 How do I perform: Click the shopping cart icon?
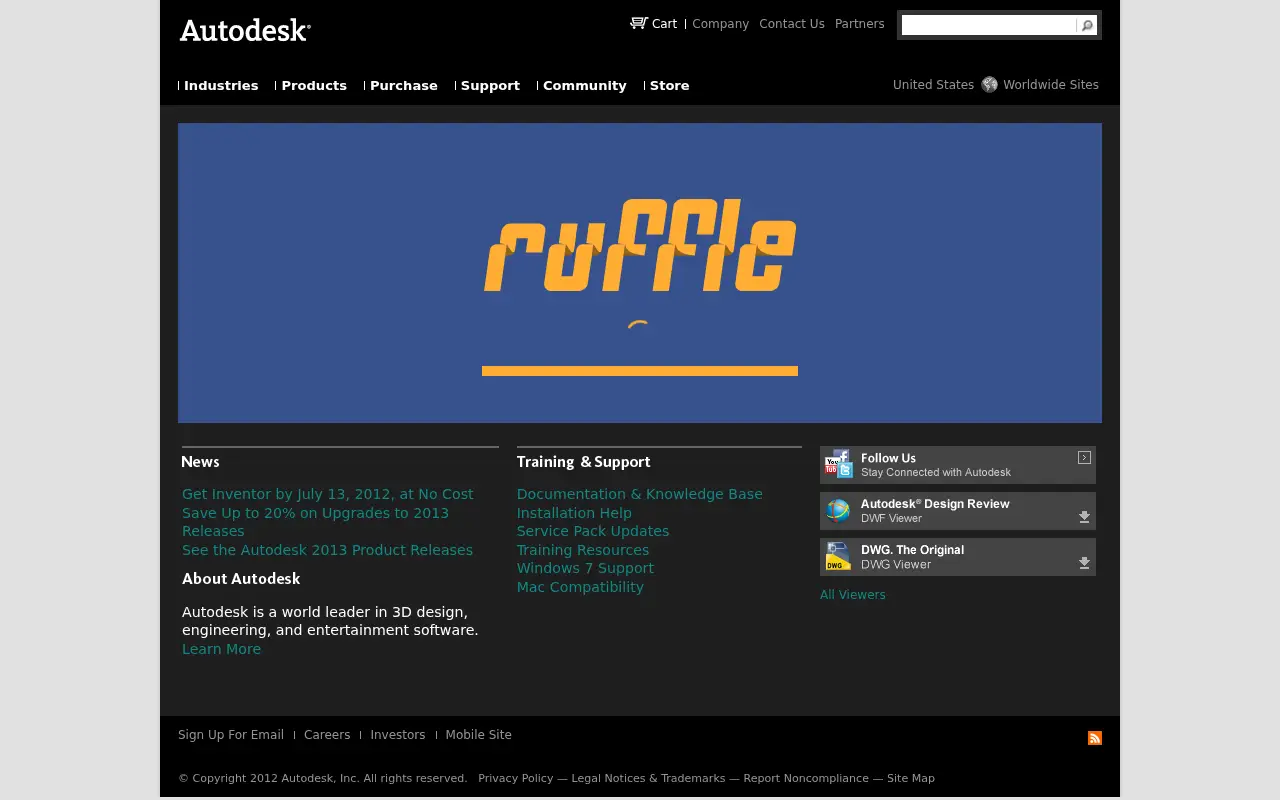638,23
